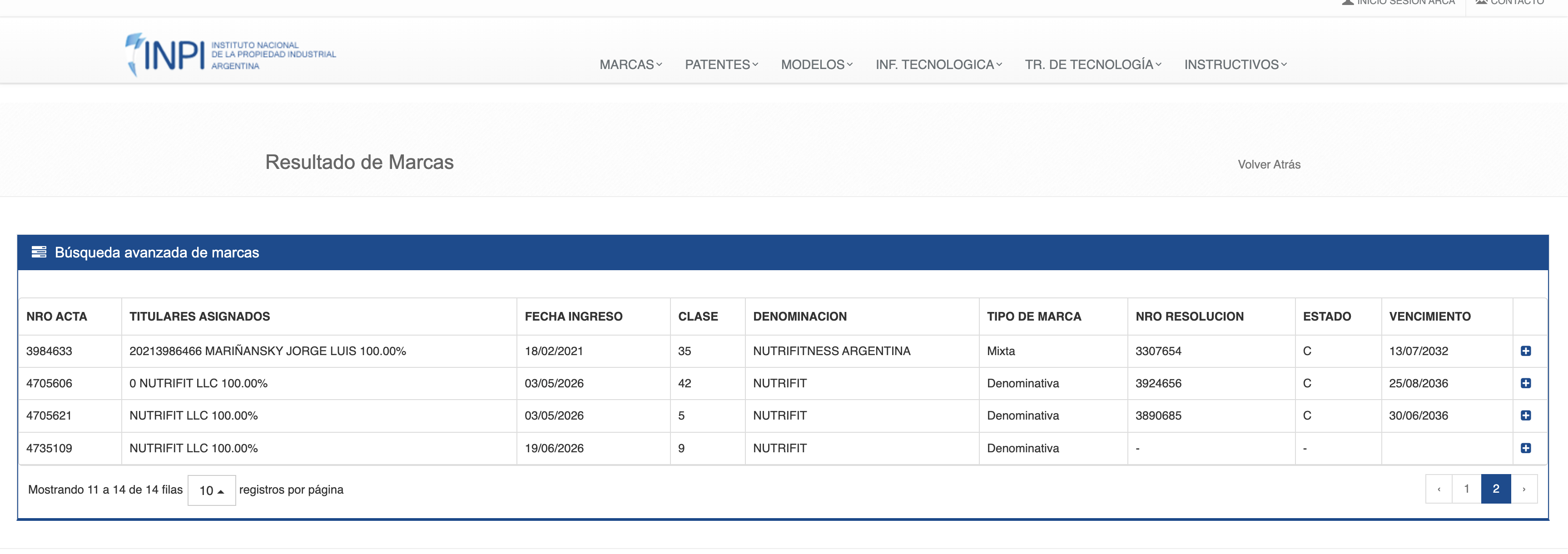
Task: Click clase value 35
Action: [685, 351]
